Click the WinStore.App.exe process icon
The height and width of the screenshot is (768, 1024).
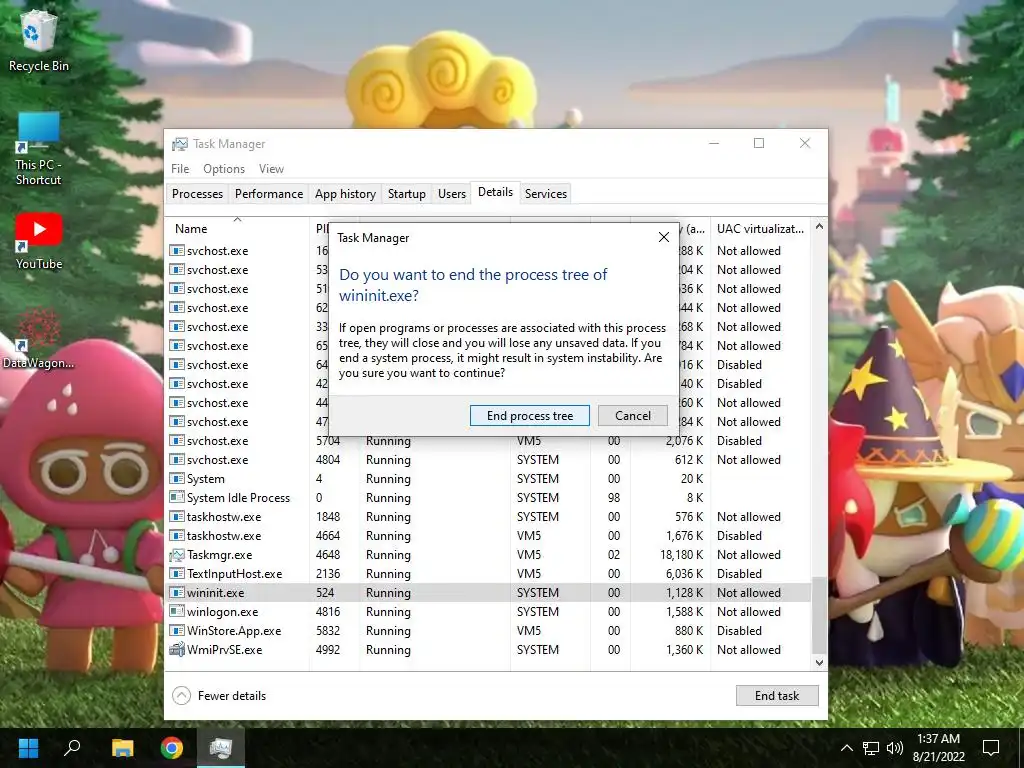click(176, 631)
